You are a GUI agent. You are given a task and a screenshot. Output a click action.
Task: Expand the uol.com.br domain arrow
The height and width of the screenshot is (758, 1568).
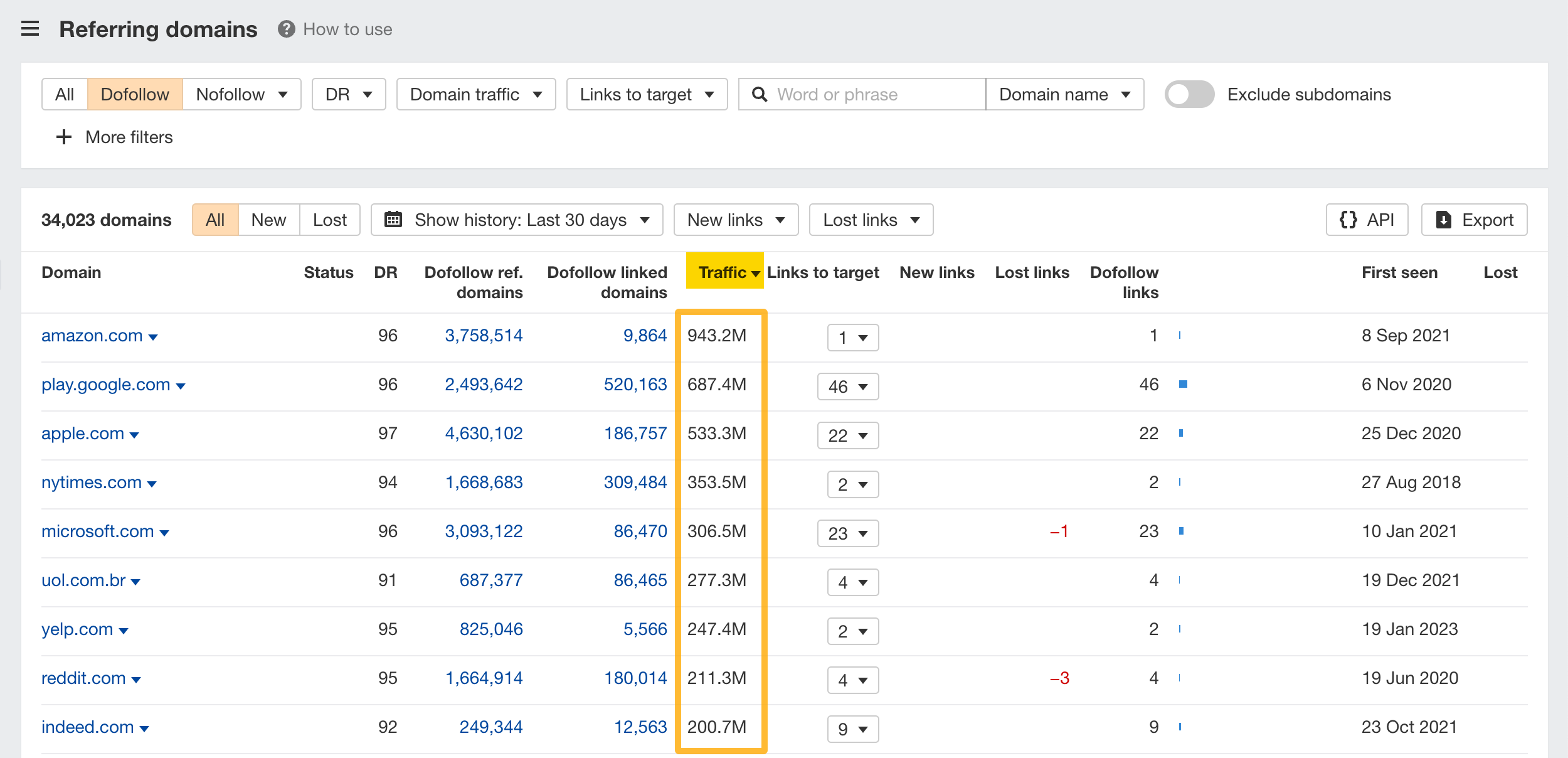[135, 582]
